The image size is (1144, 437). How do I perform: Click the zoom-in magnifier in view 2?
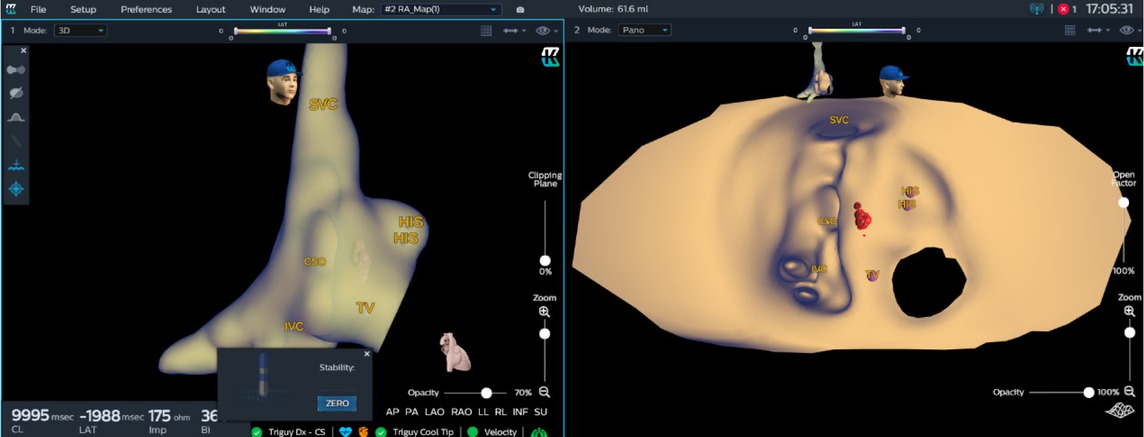[x=1129, y=312]
